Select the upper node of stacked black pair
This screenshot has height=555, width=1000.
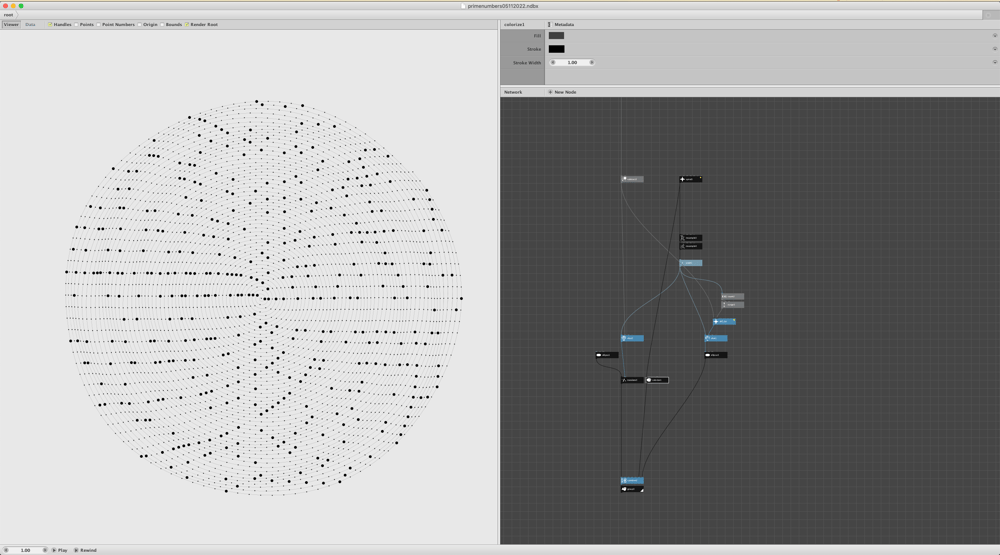click(x=691, y=238)
